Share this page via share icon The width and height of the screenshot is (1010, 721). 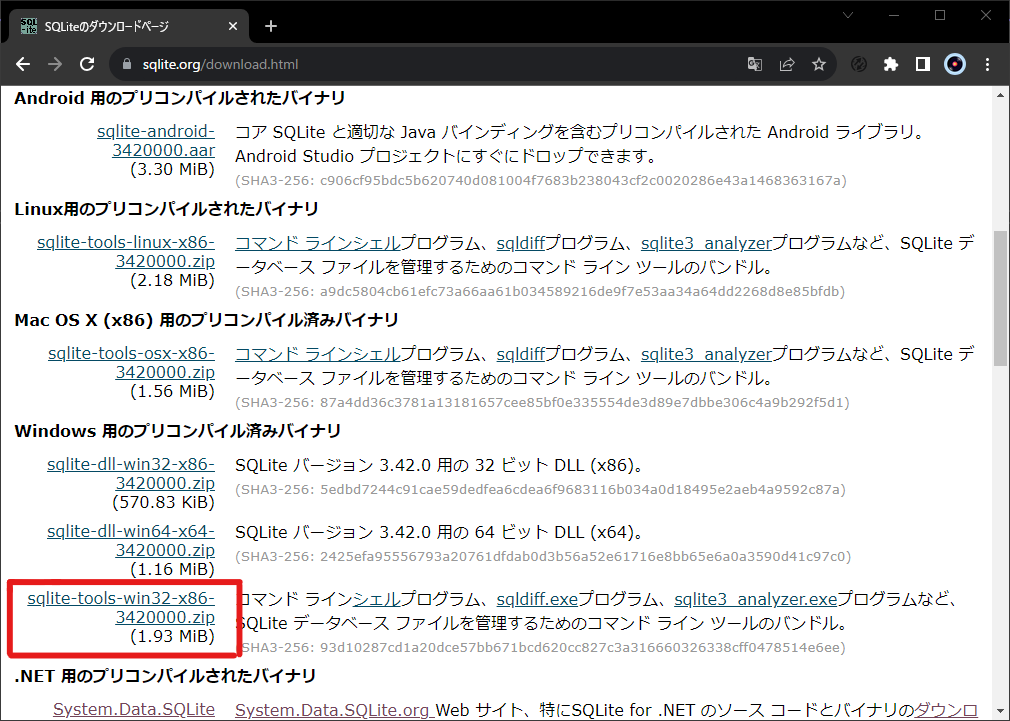[786, 64]
